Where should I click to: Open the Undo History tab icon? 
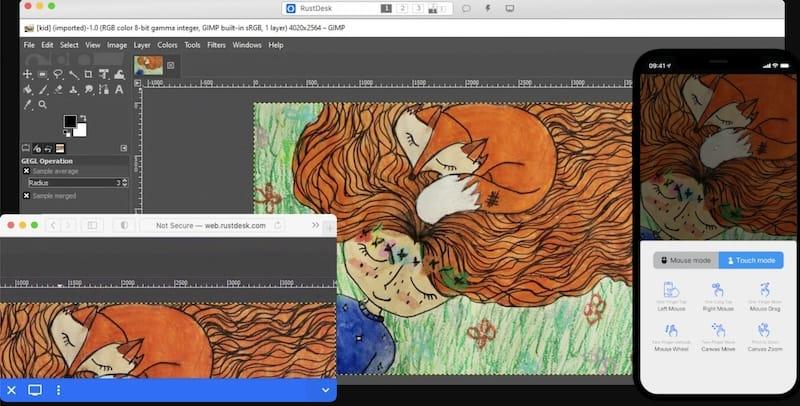48,148
